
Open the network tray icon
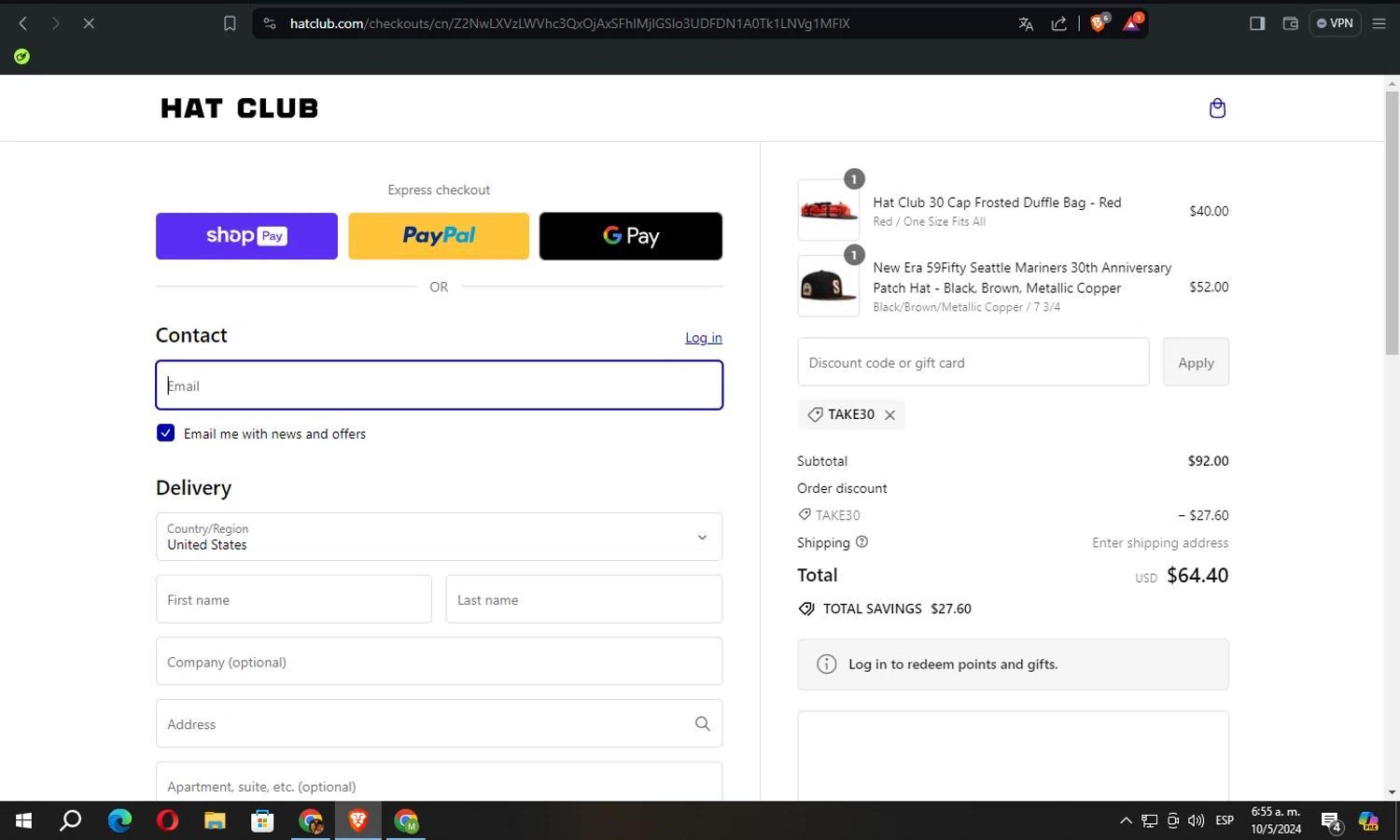tap(1150, 821)
